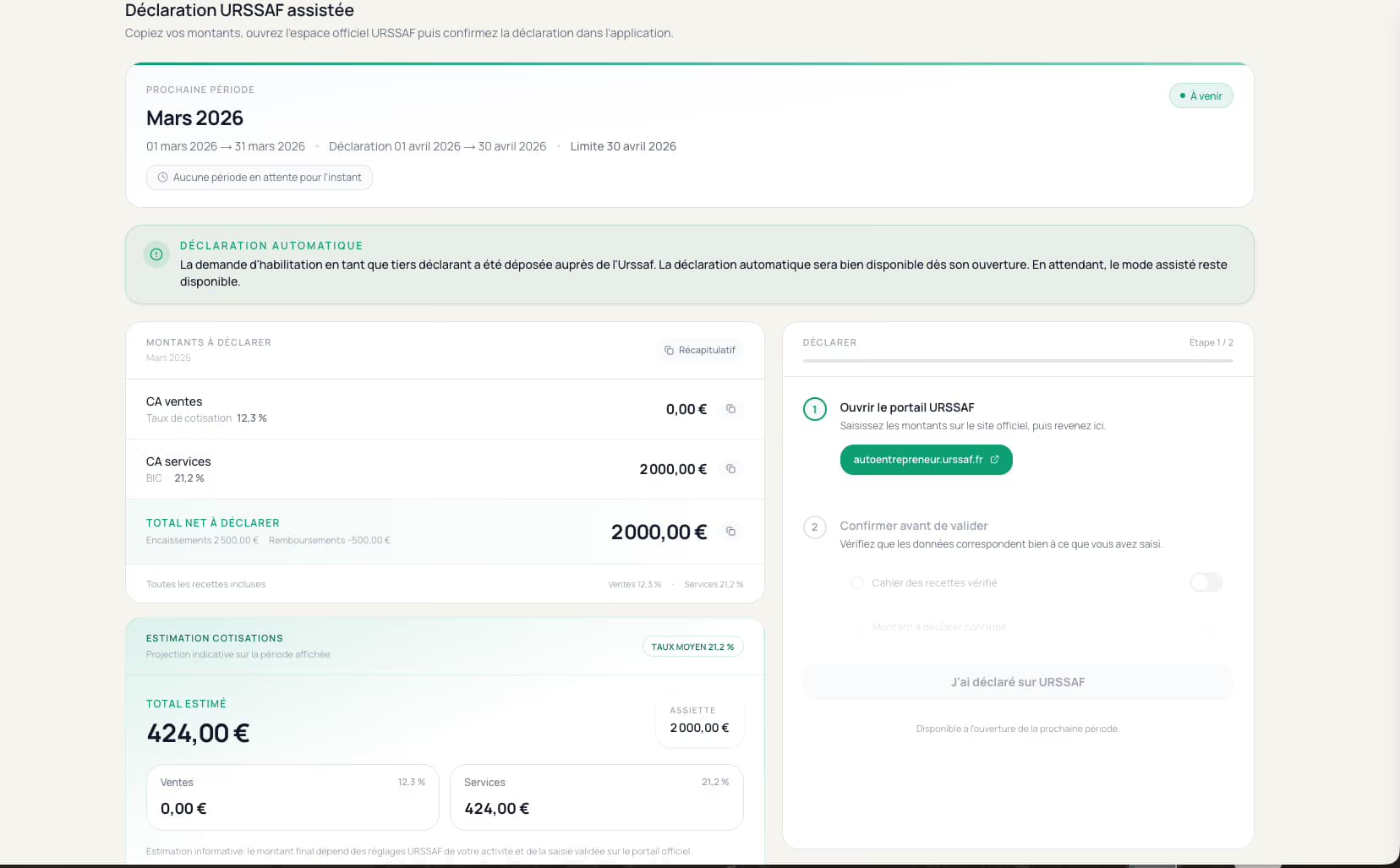The image size is (1400, 868).
Task: Click the info icon in the déclaration automatique banner
Action: pos(156,254)
